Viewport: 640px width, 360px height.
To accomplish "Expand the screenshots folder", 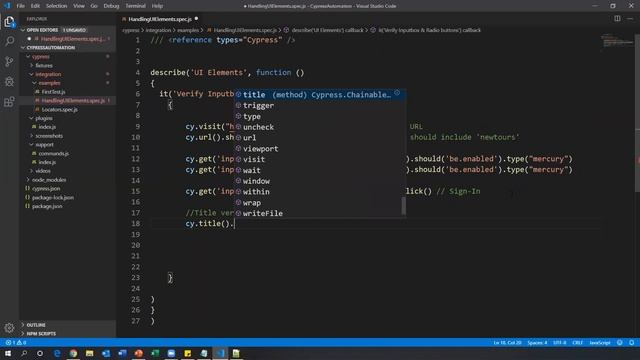I will click(x=48, y=136).
